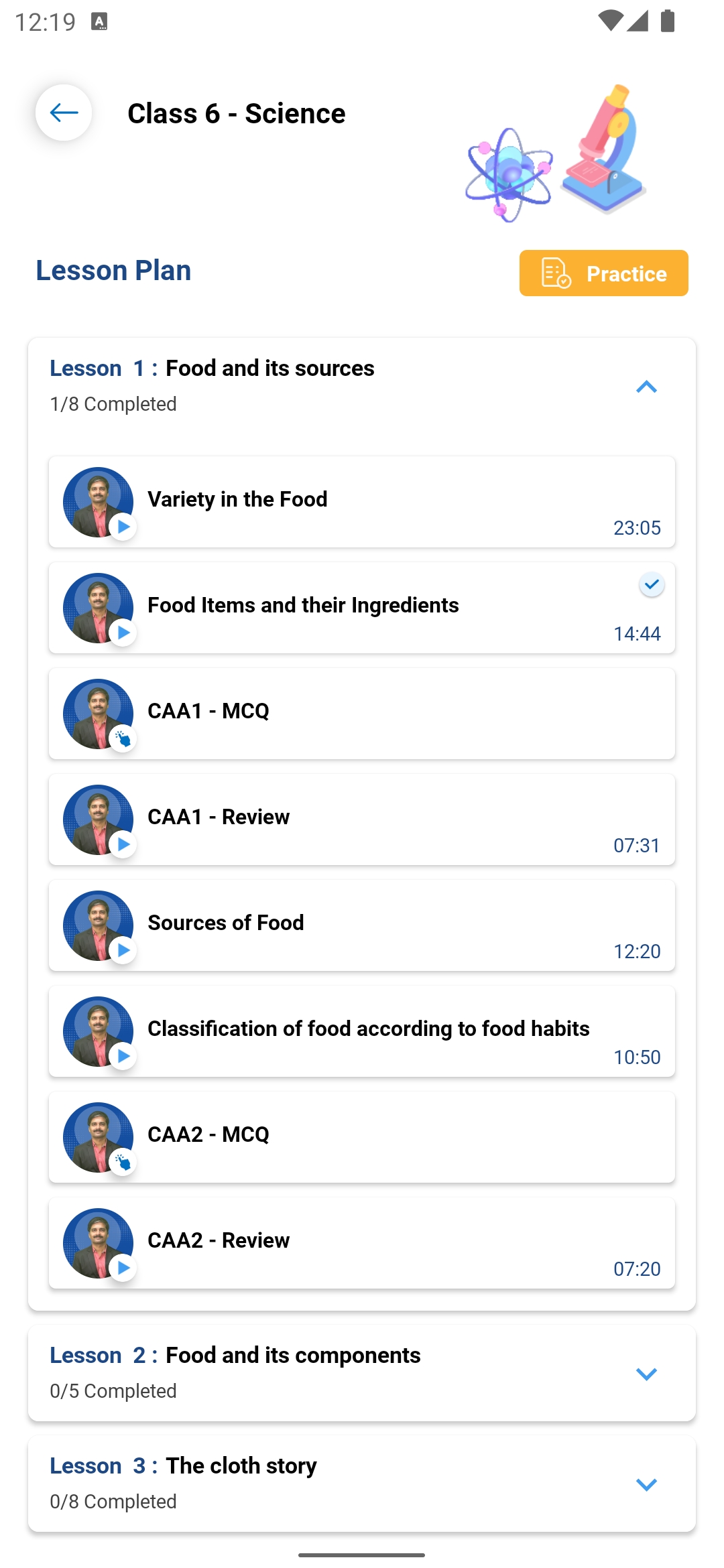724x1568 pixels.
Task: Tap the back arrow button
Action: [64, 113]
